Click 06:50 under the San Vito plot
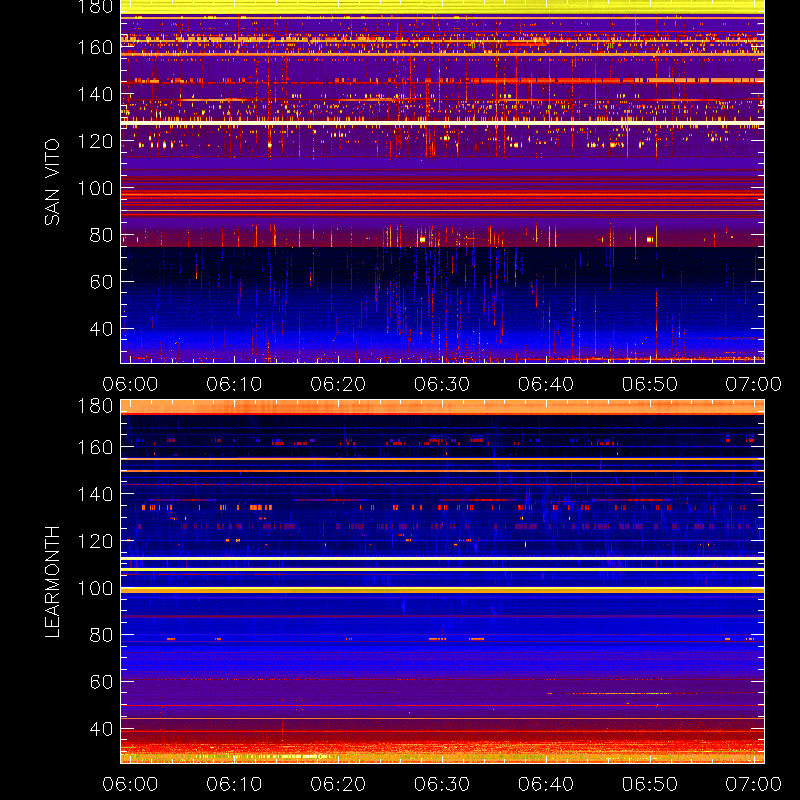Viewport: 800px width, 800px height. click(650, 384)
